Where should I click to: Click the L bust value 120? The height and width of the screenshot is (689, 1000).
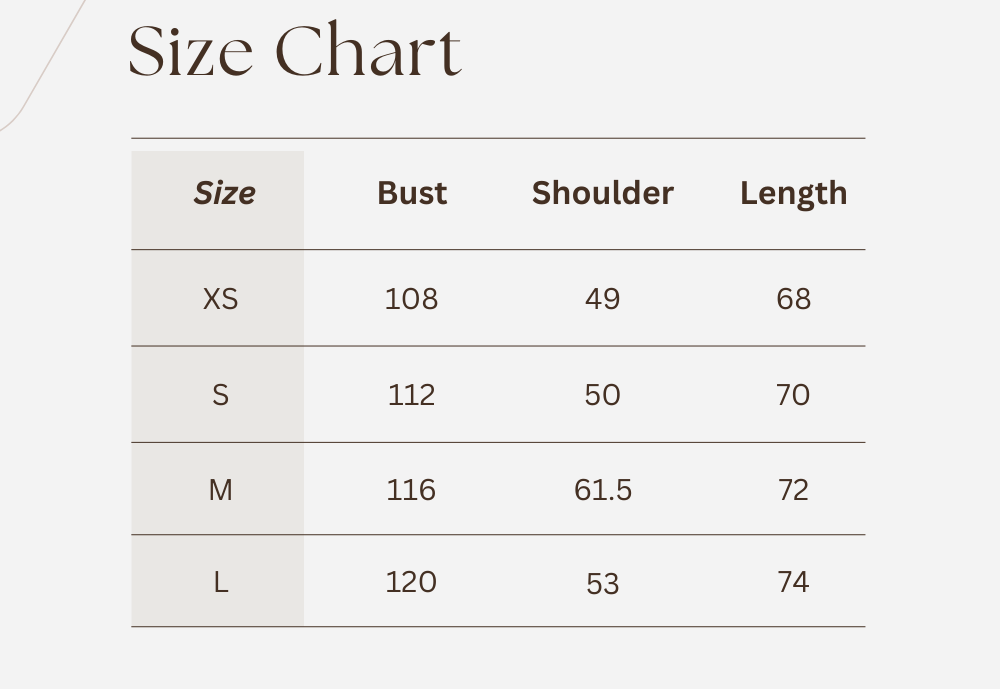412,582
